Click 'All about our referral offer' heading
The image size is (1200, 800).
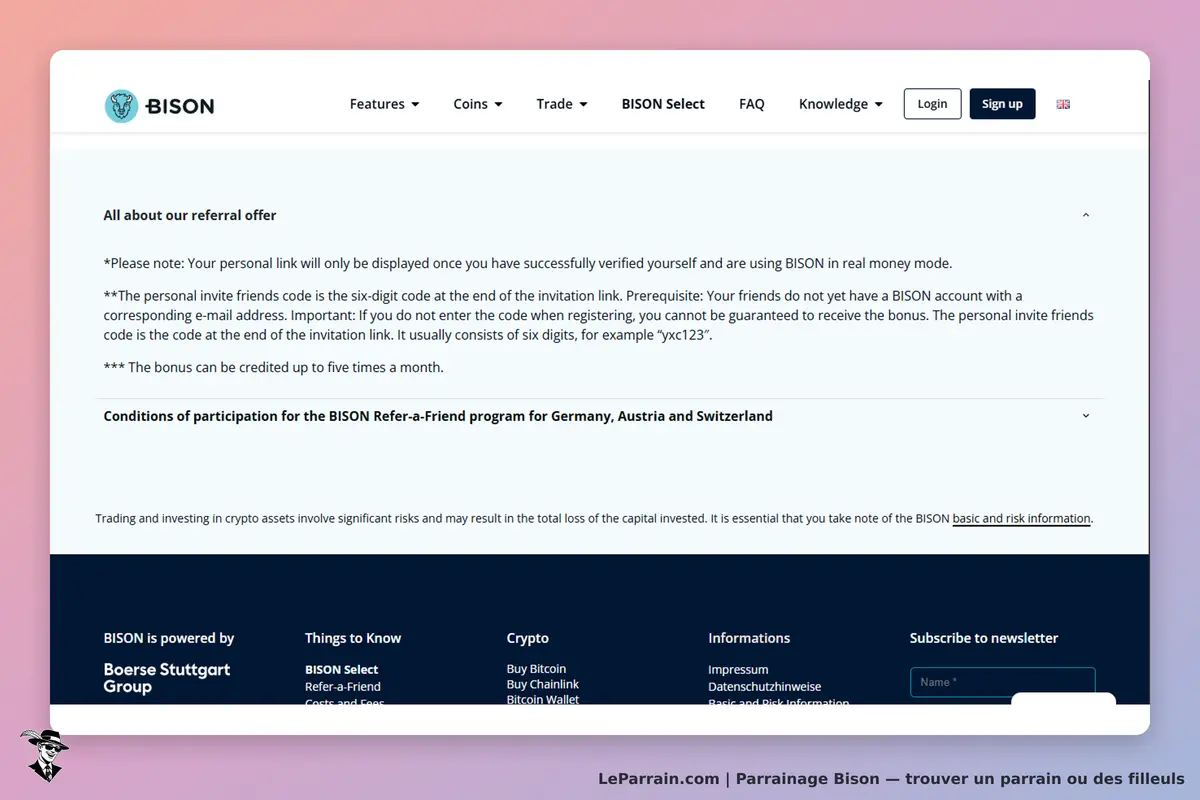[190, 215]
